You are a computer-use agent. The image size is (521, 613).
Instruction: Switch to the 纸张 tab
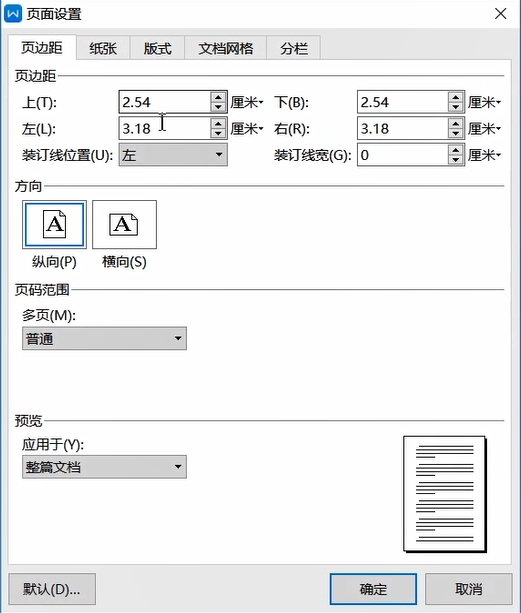[103, 48]
